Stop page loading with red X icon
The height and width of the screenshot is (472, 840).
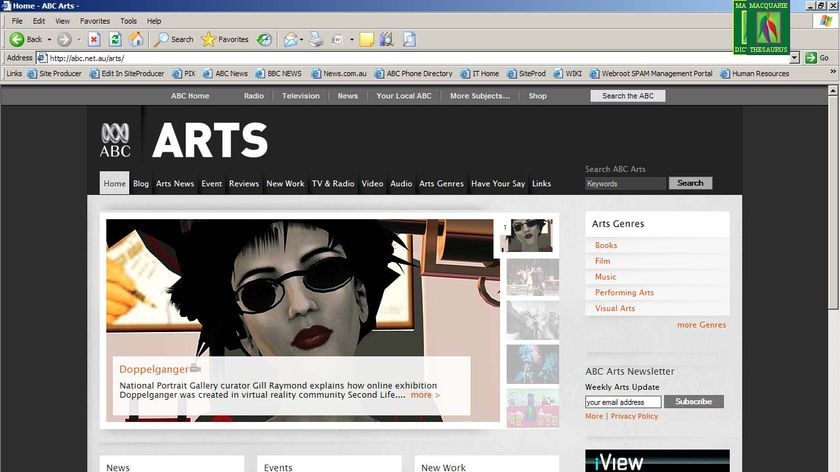coord(94,39)
